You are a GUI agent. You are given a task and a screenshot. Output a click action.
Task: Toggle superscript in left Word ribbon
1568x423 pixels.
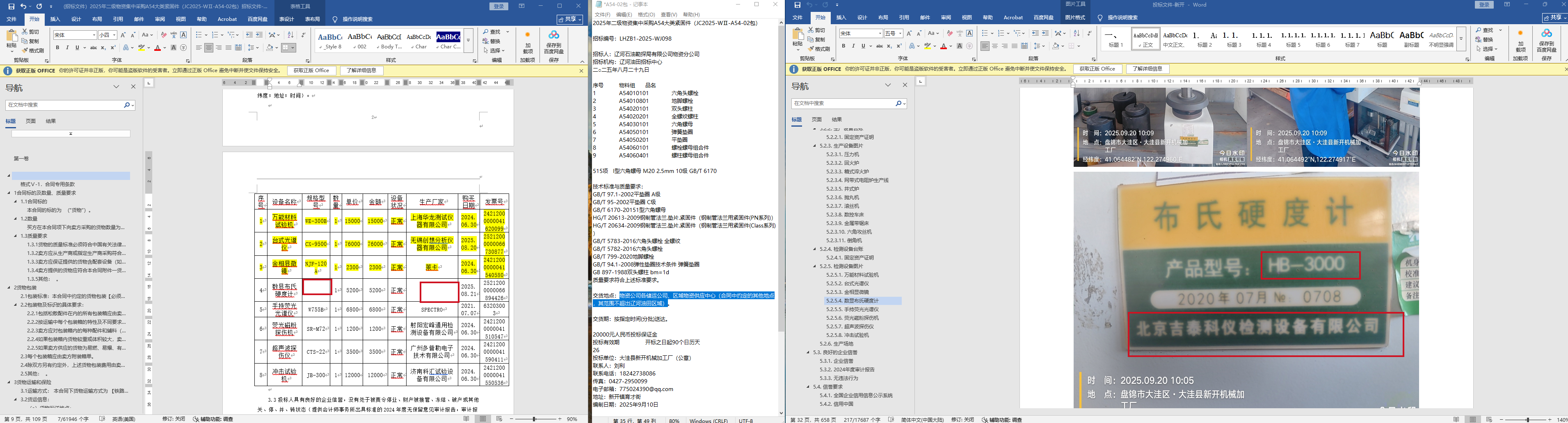click(x=112, y=48)
